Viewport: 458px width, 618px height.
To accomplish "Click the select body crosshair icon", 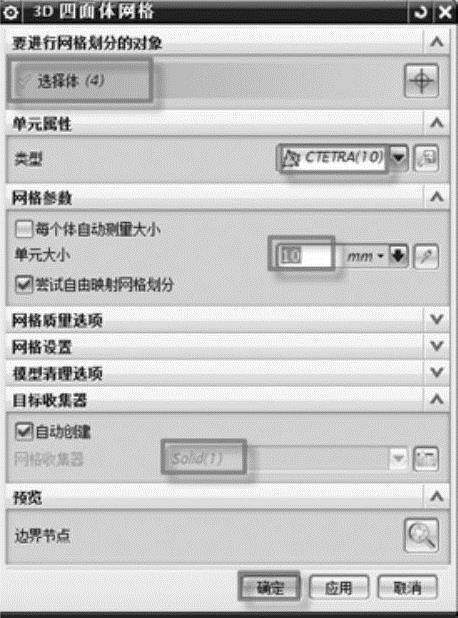I will 421,81.
